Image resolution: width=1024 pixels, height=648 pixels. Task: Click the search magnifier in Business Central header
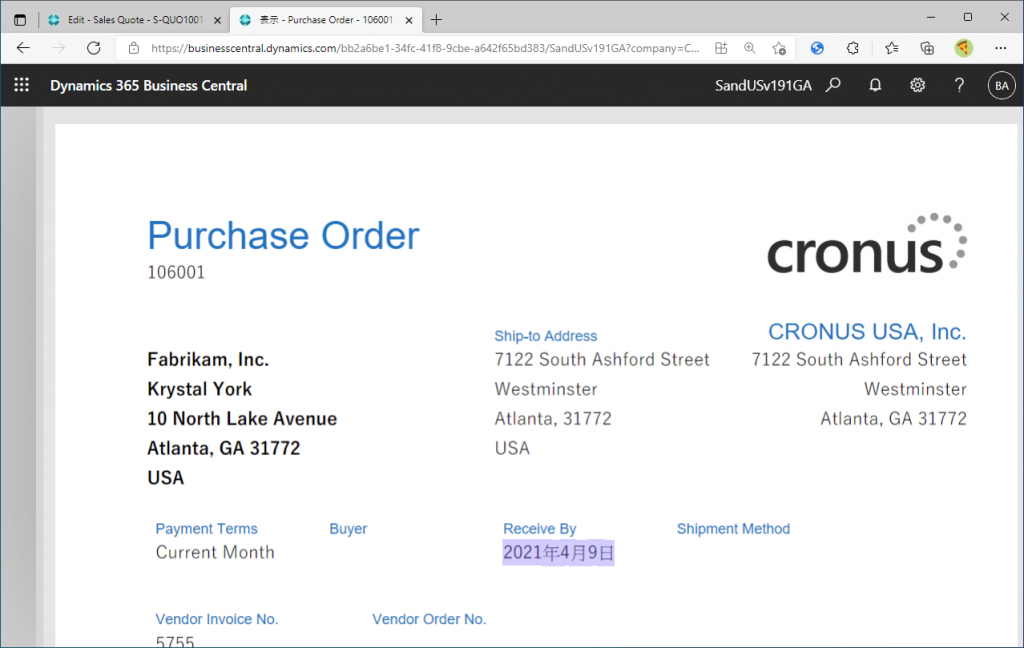coord(833,85)
